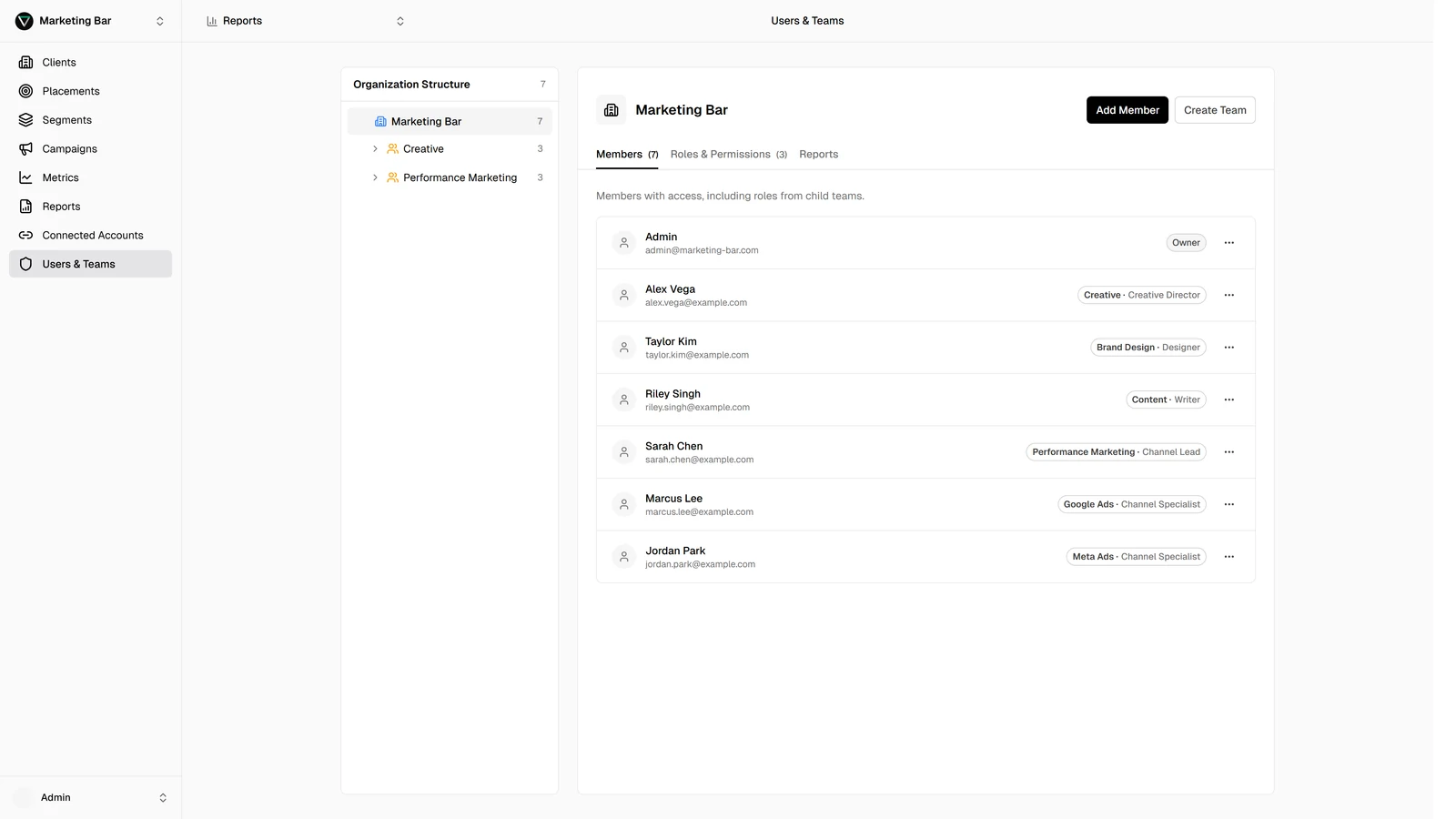Viewport: 1456px width, 819px height.
Task: Click the Reports document icon in sidebar
Action: [x=25, y=207]
